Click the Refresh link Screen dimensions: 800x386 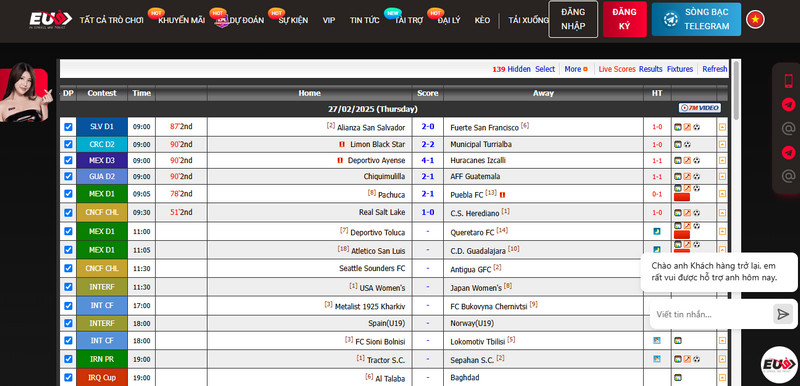coord(715,69)
